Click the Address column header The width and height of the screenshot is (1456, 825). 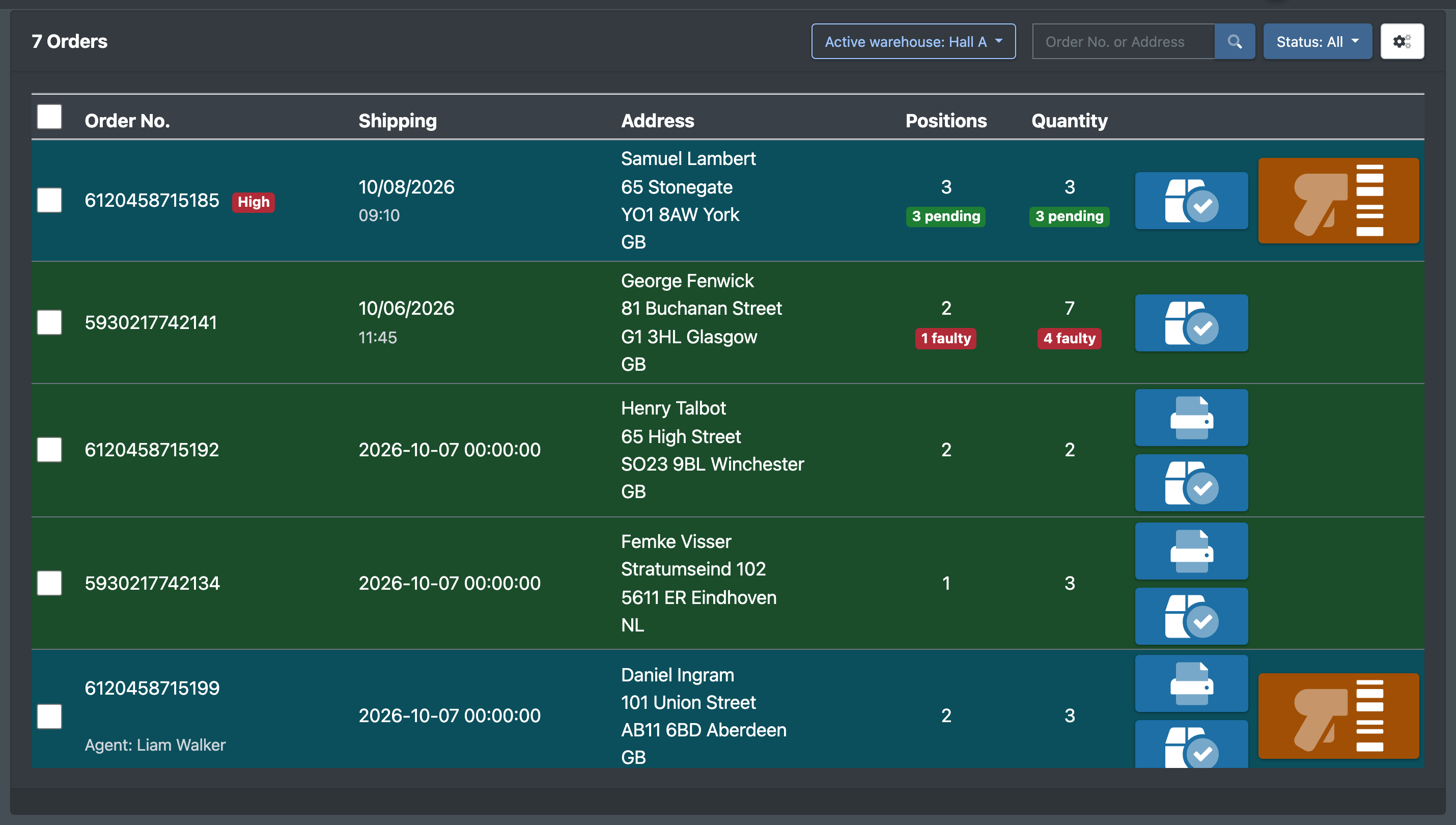click(x=658, y=121)
